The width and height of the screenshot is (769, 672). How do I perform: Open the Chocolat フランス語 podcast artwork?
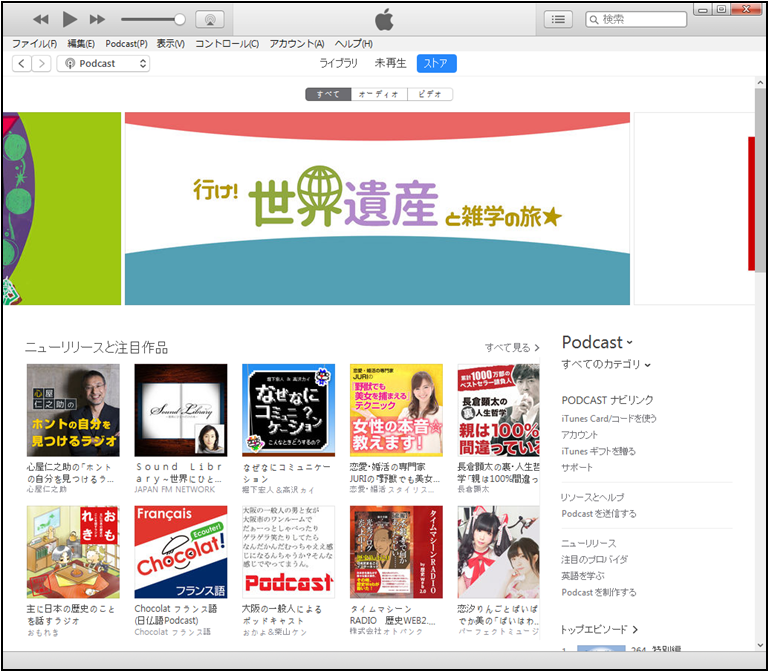point(181,552)
